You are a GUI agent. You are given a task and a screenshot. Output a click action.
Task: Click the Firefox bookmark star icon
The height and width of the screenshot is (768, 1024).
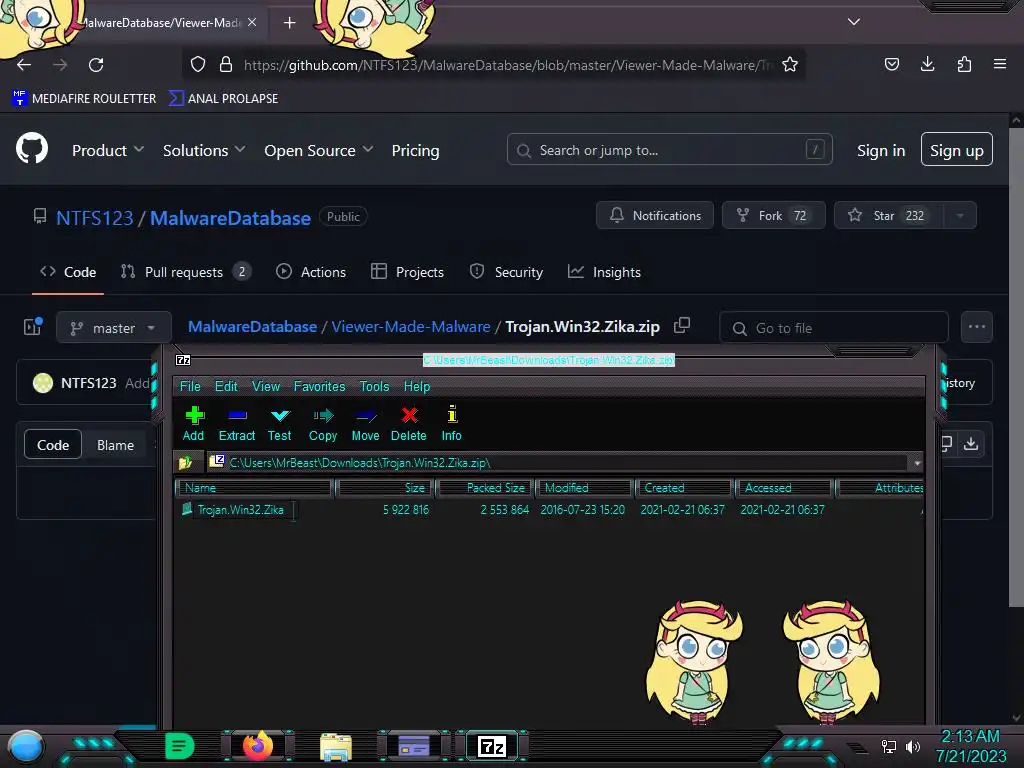click(x=790, y=64)
